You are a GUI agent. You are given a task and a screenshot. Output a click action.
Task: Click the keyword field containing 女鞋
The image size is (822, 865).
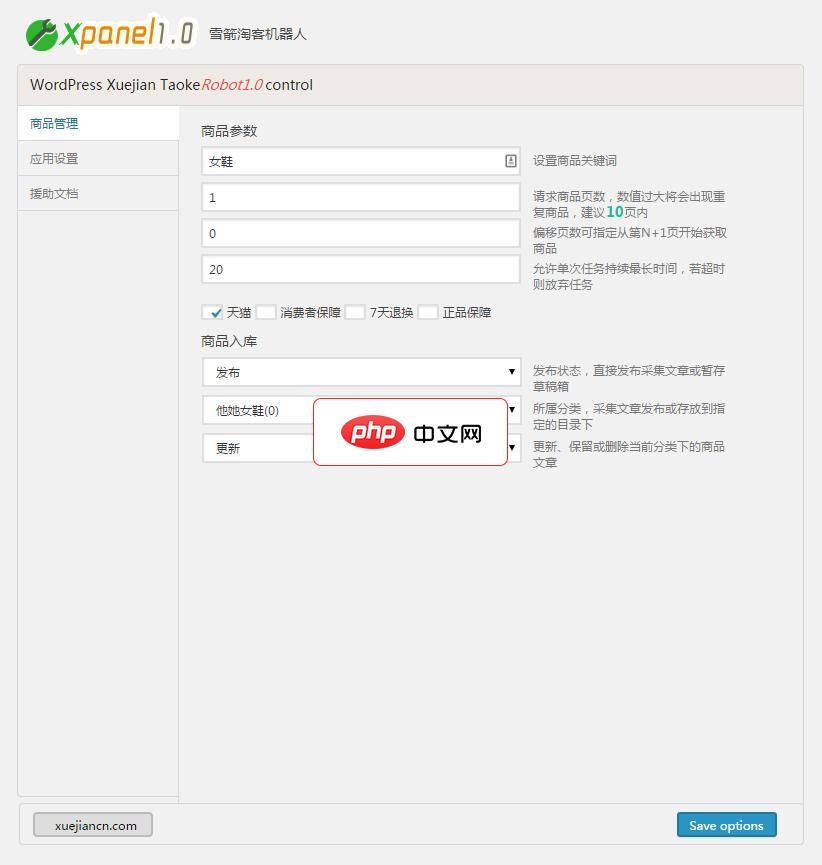coord(350,160)
